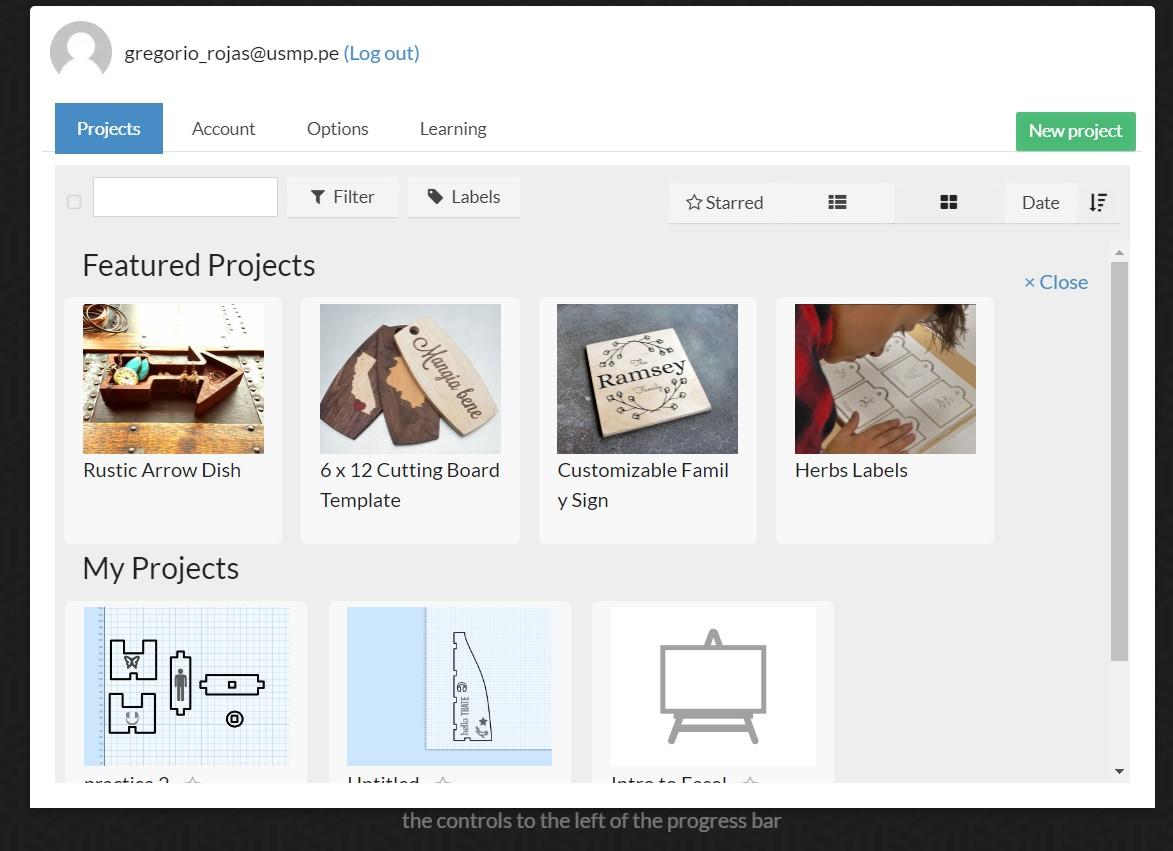Open the Date sort dropdown

1041,202
